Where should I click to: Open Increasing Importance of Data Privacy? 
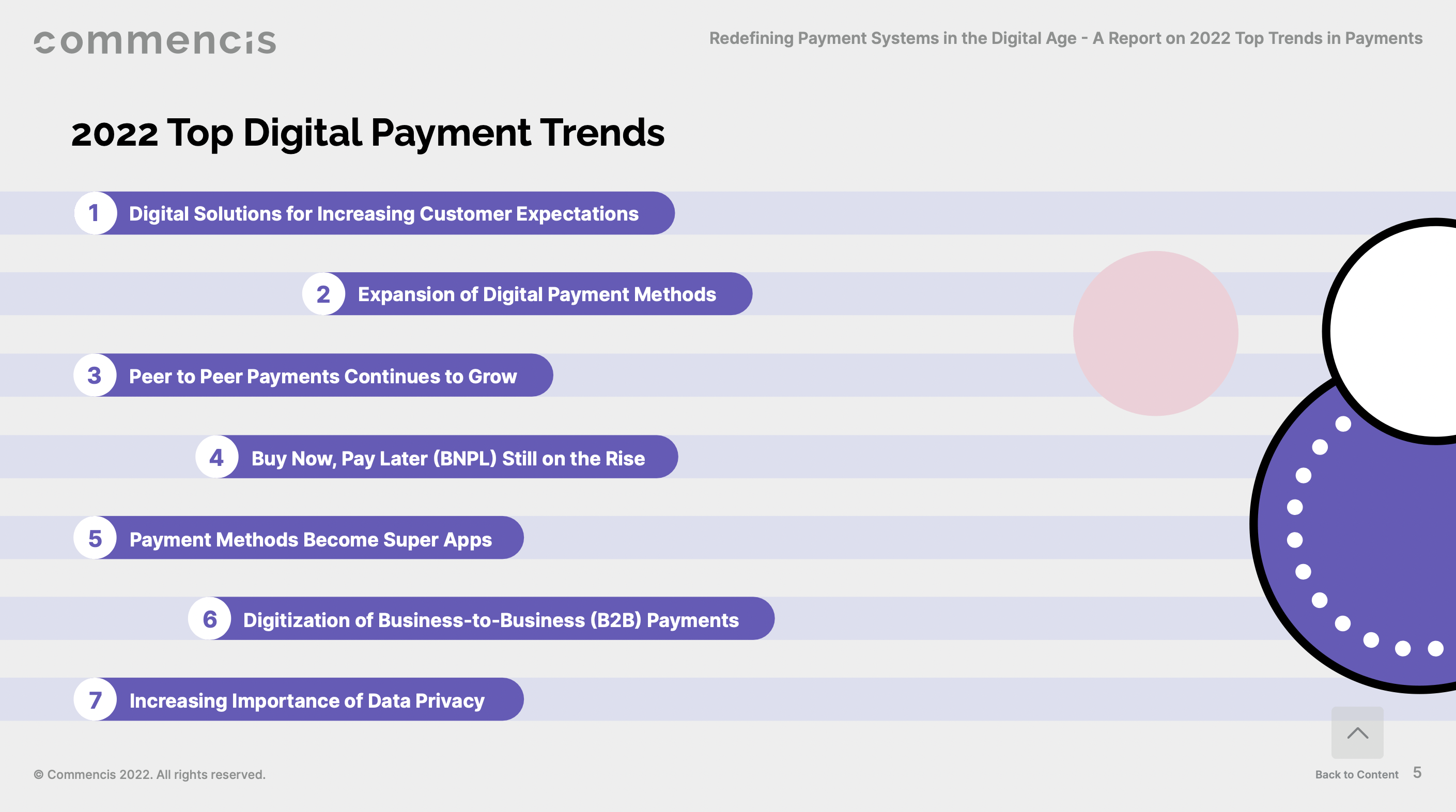pos(306,700)
